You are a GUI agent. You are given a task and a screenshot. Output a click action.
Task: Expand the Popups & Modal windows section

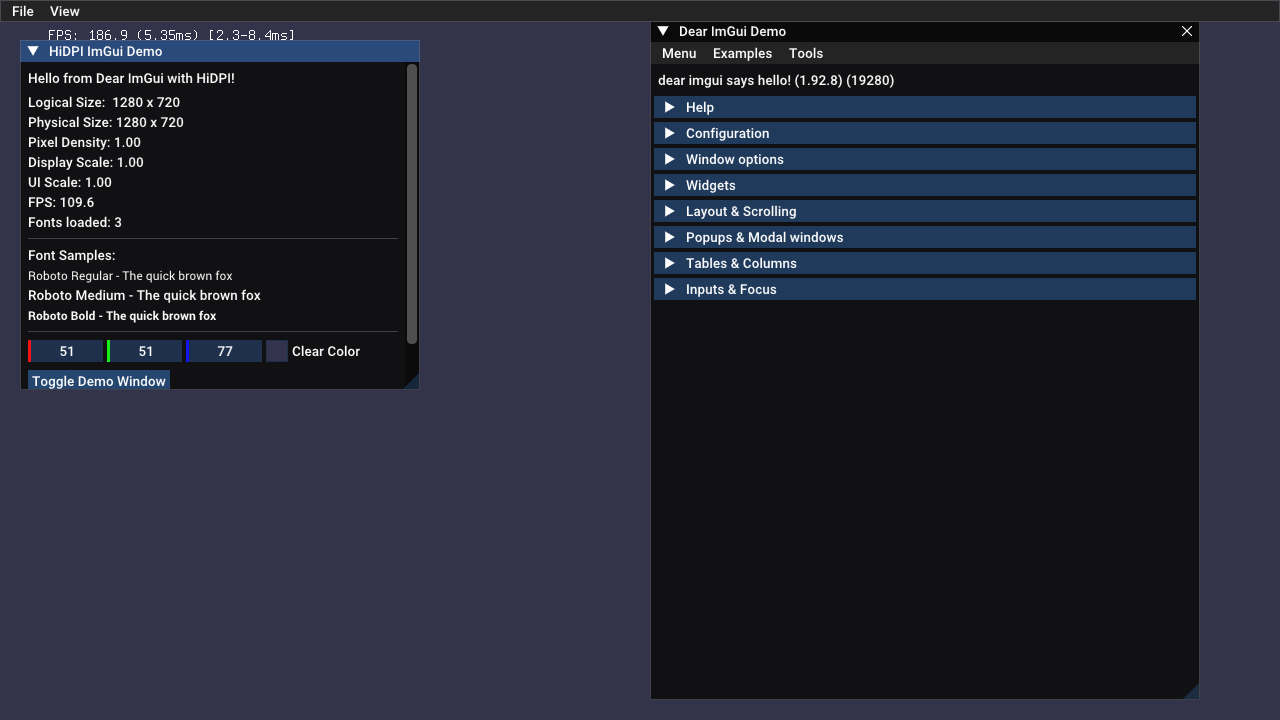click(x=925, y=237)
